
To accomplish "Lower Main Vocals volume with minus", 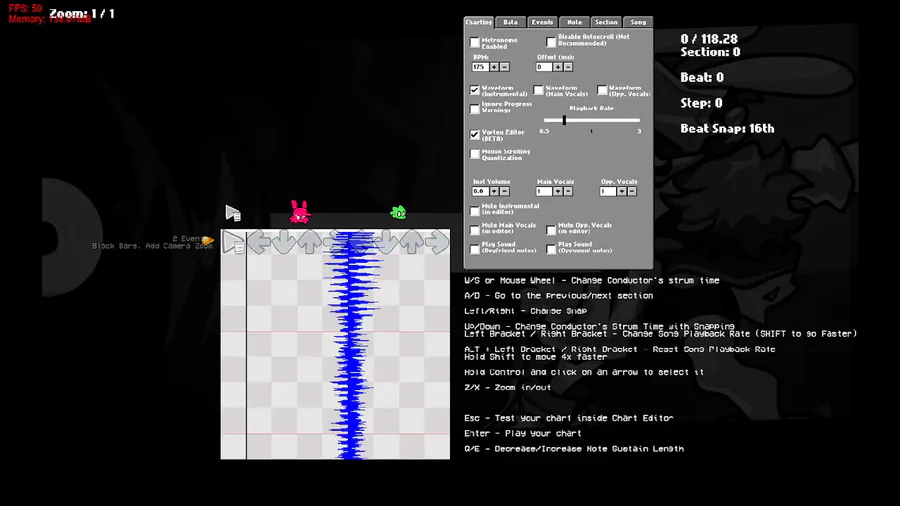I will (568, 191).
